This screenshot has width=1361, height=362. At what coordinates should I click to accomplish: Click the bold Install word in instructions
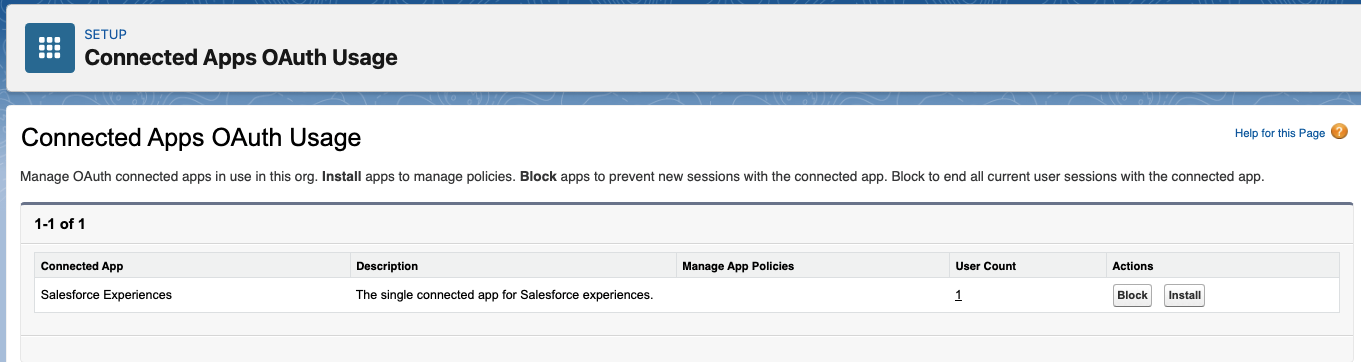[x=342, y=177]
